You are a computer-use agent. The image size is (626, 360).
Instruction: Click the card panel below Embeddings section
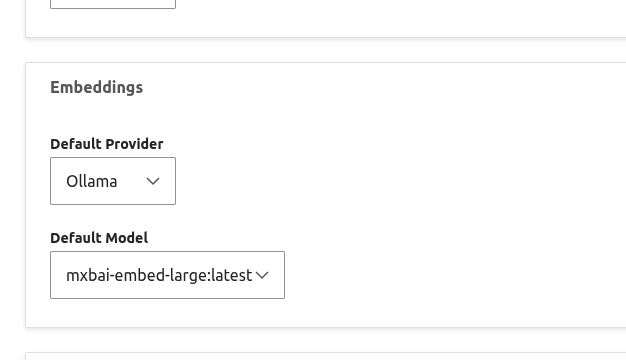[326, 356]
